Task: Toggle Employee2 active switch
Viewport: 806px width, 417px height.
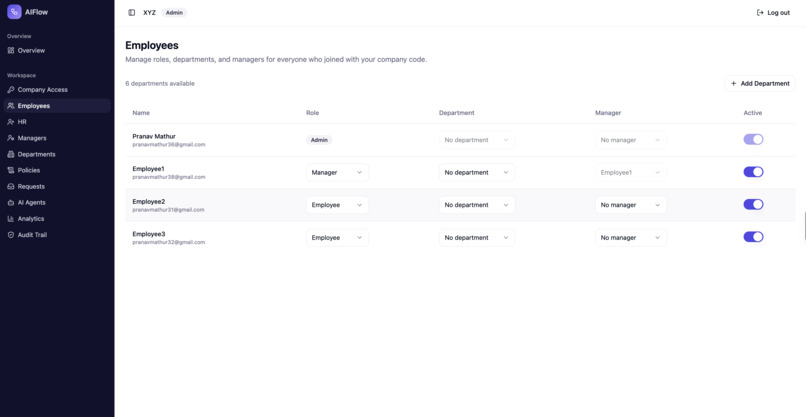Action: [754, 204]
